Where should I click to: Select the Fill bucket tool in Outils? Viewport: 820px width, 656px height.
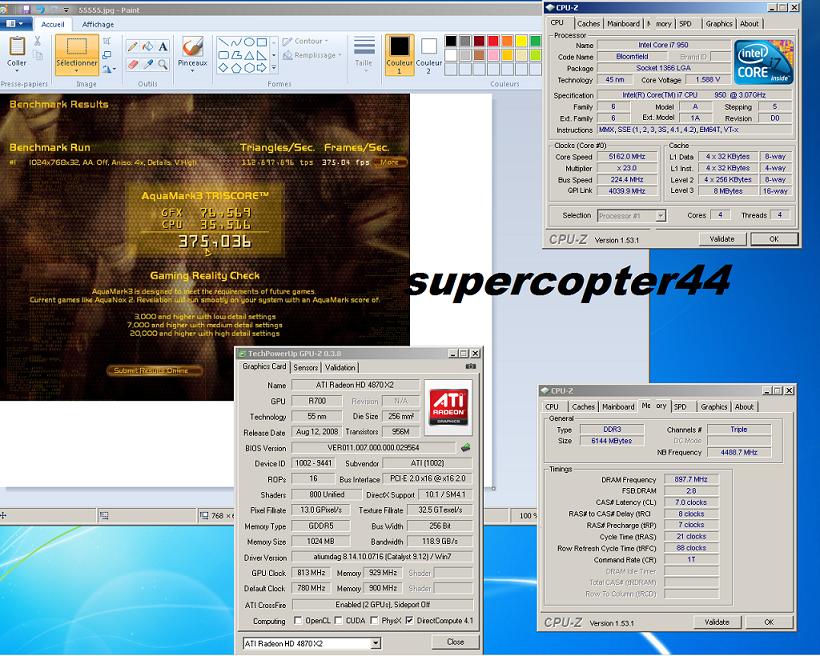pyautogui.click(x=148, y=47)
